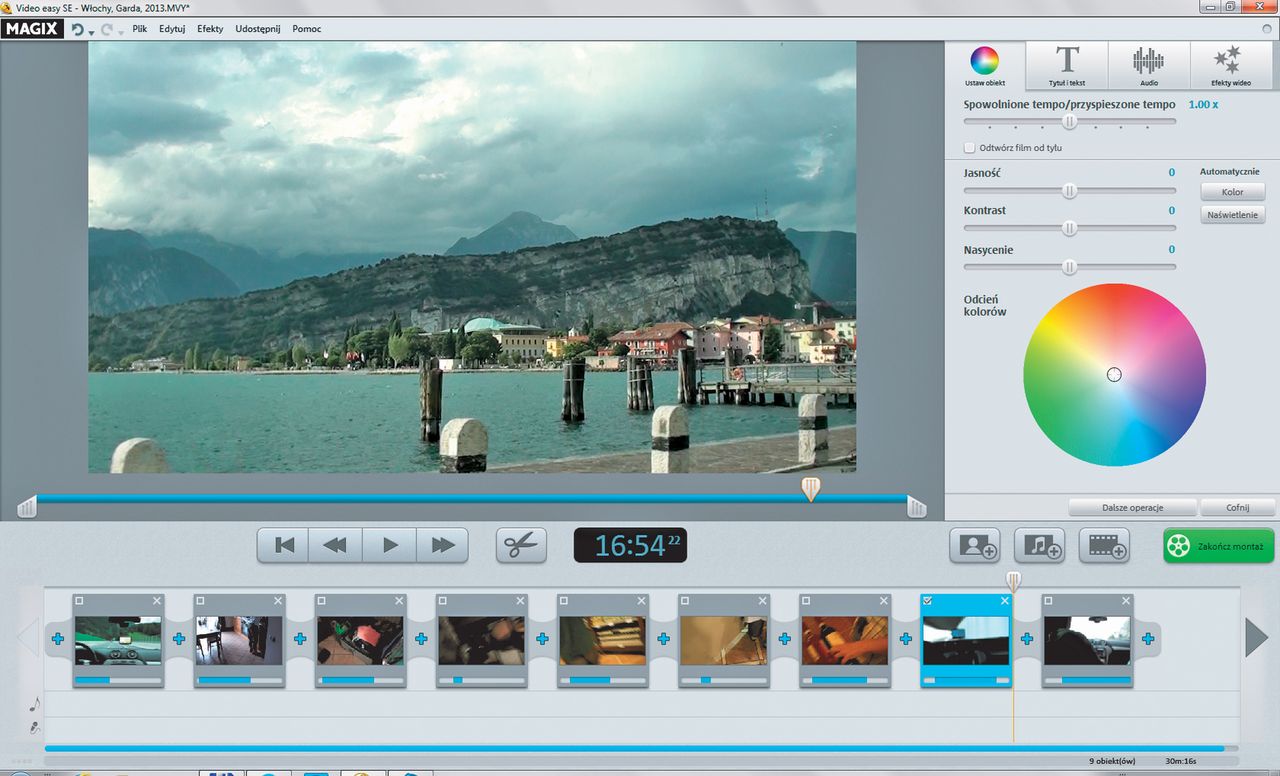The image size is (1280, 776).
Task: Tick the checkbox on the fourth clip
Action: 444,600
